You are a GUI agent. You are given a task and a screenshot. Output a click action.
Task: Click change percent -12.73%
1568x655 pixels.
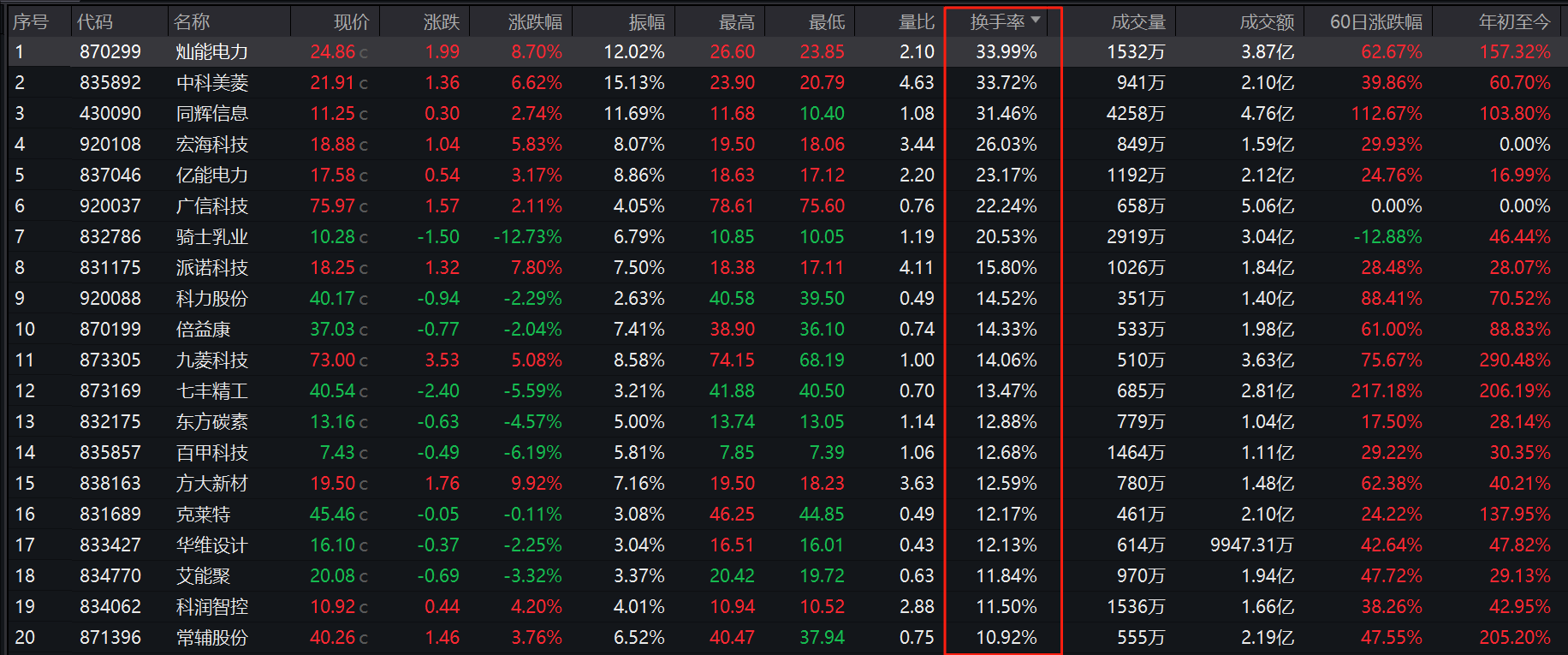[x=528, y=236]
